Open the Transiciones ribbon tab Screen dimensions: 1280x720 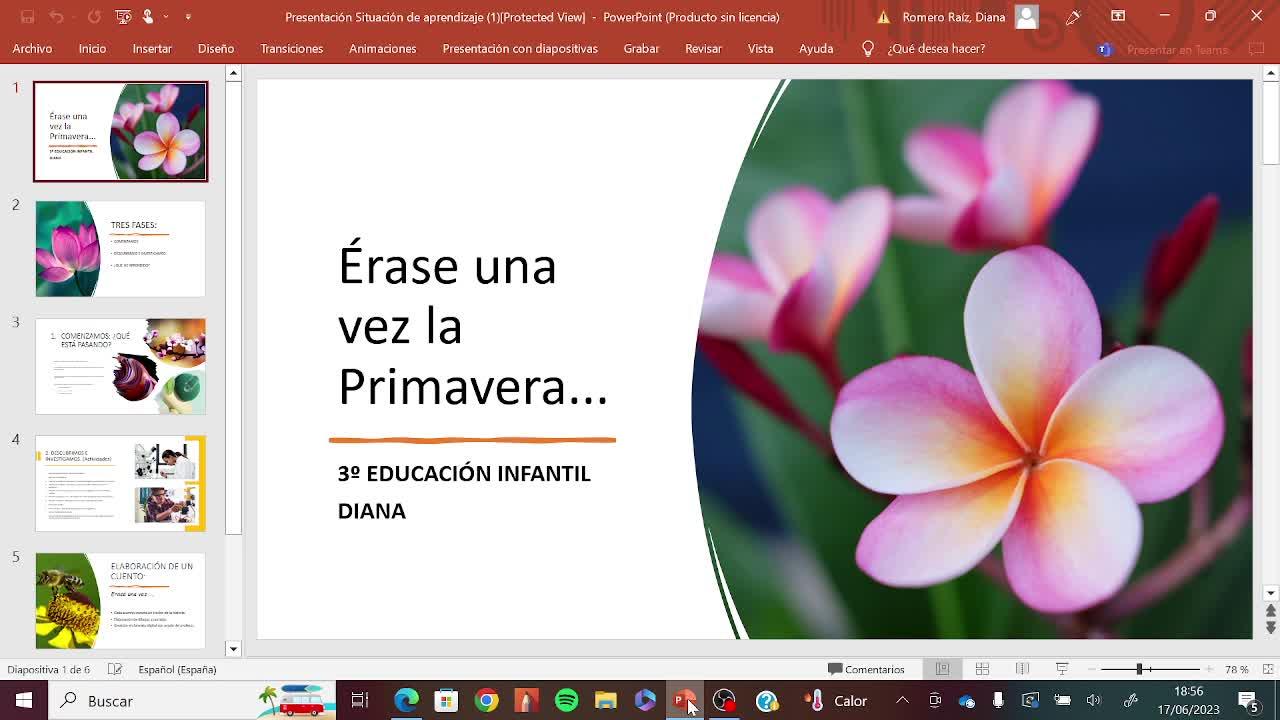tap(291, 48)
